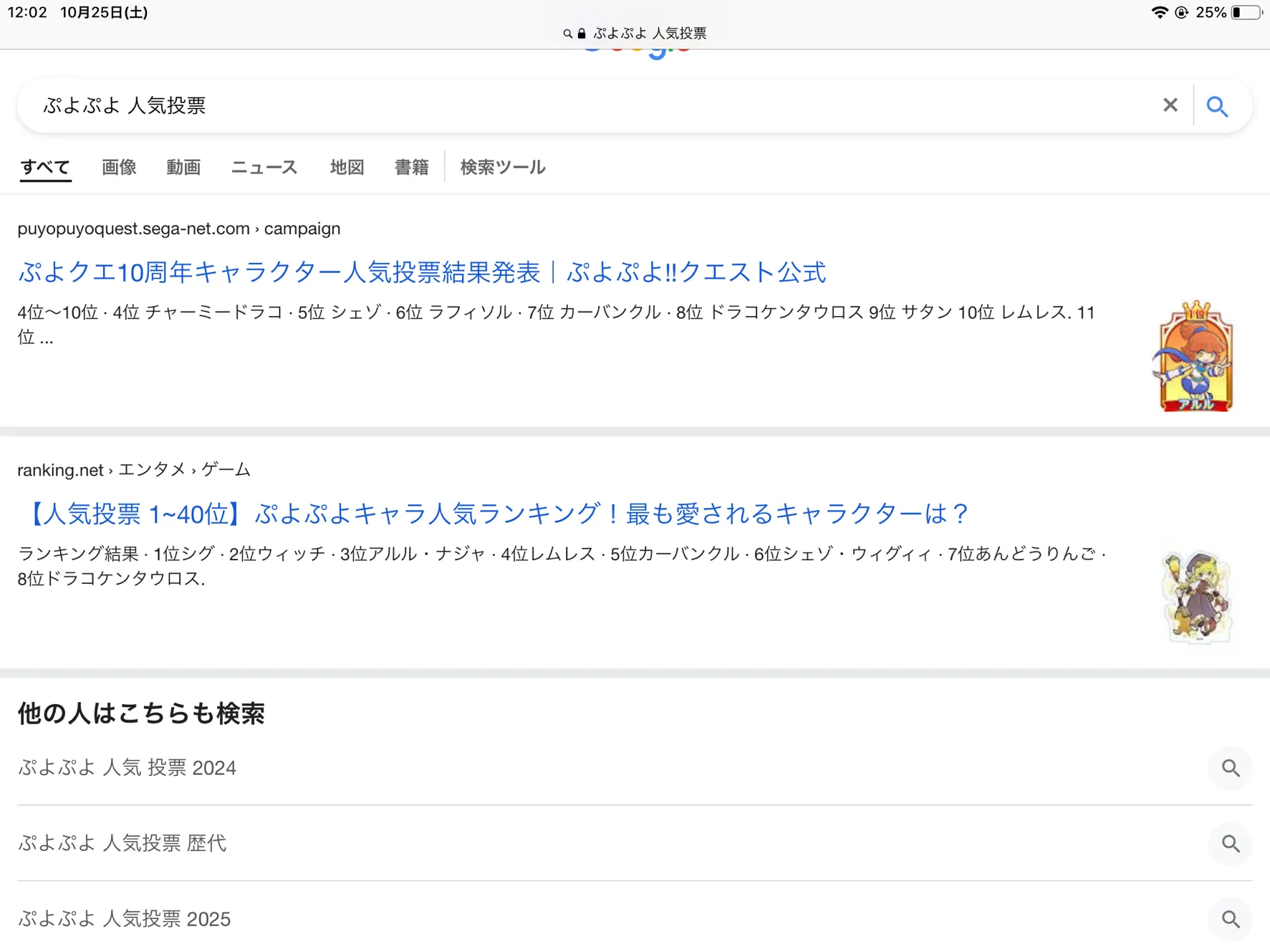Tap the lock icon in the address bar
Screen dimensions: 1270x952
click(x=582, y=34)
